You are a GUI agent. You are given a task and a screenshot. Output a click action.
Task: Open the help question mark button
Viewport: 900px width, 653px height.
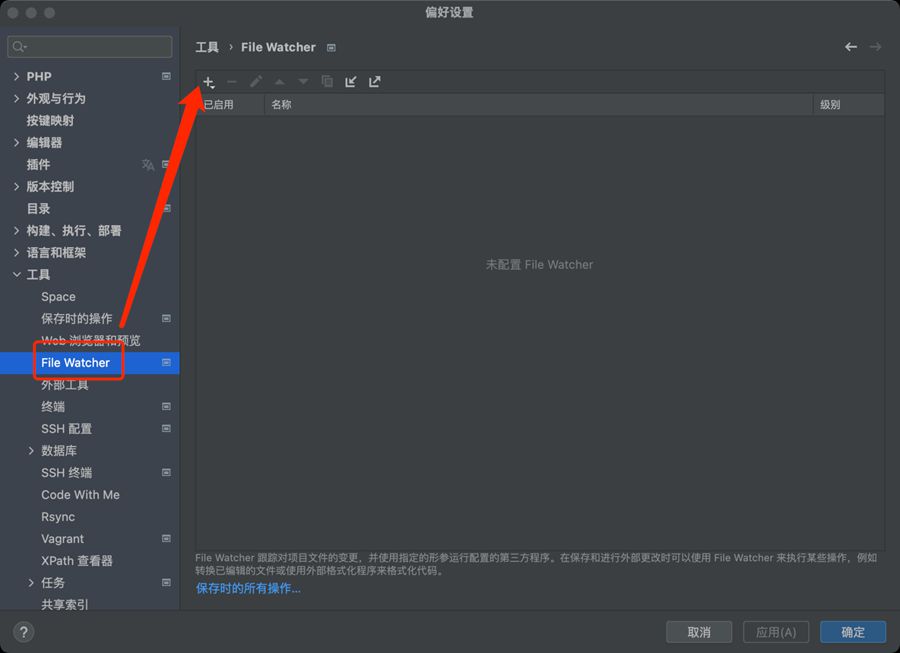24,632
